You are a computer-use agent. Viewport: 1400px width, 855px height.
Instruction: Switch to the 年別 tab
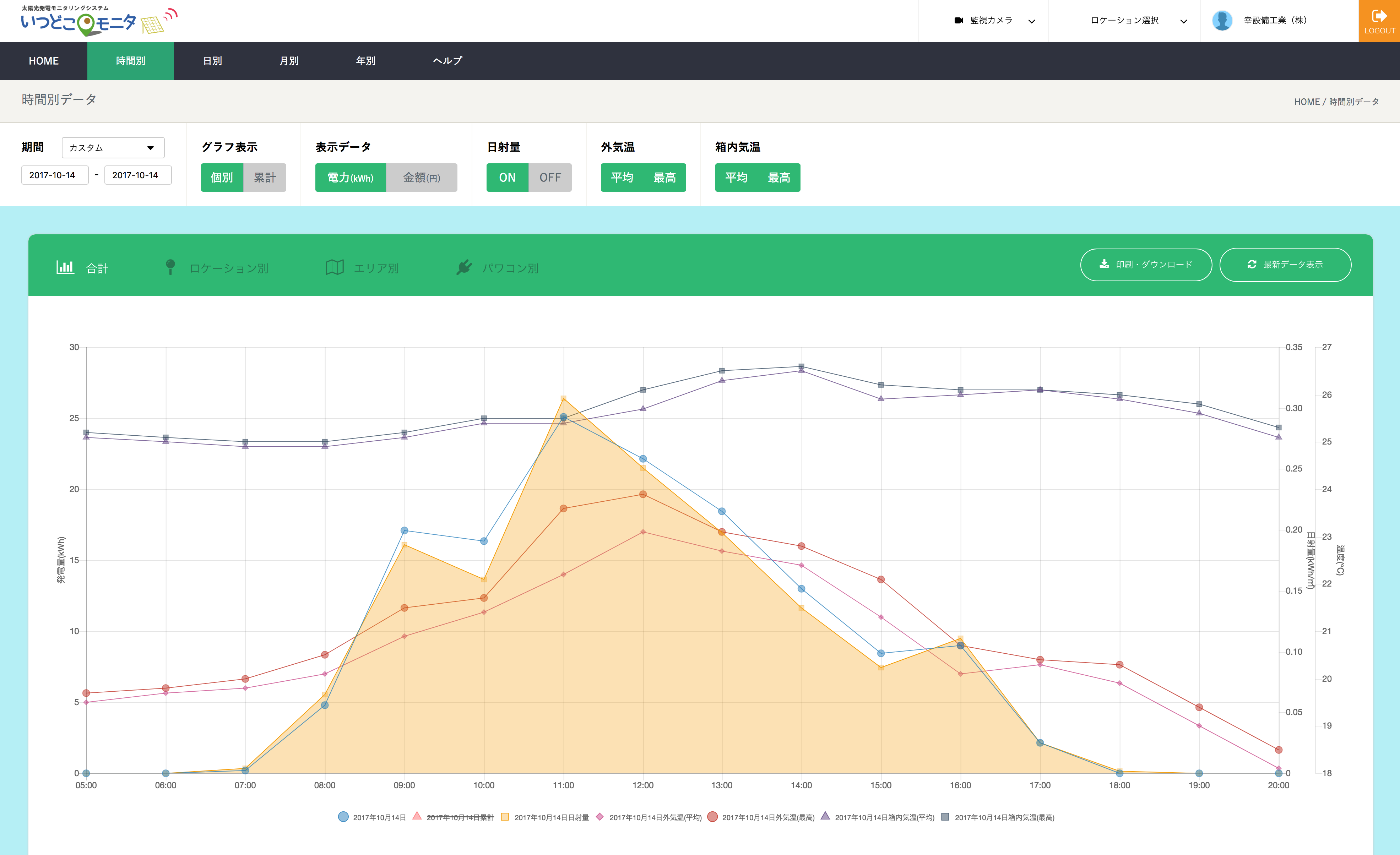(366, 61)
